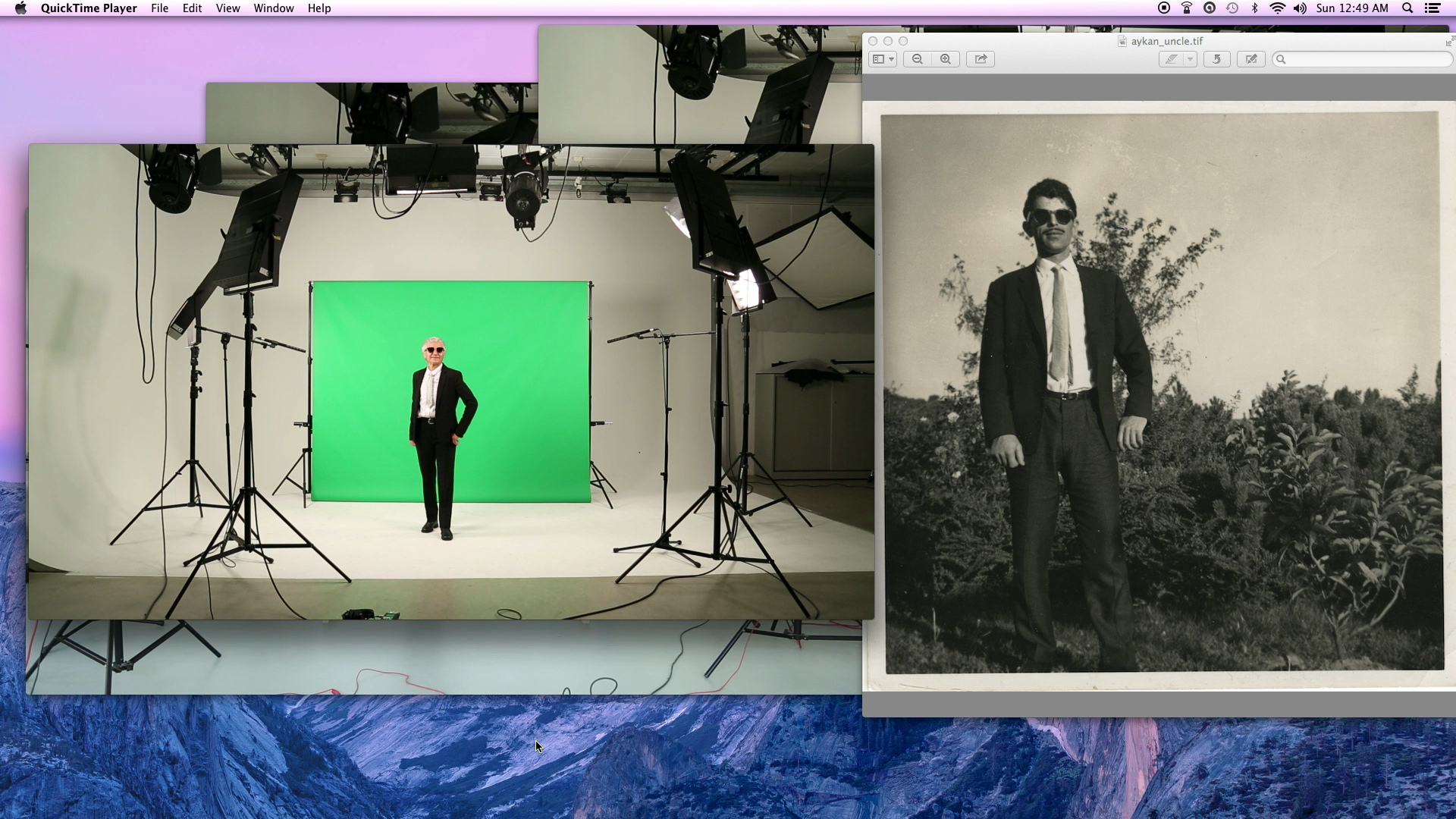The width and height of the screenshot is (1456, 819).
Task: Minimize the aykan_uncle.tif window
Action: point(888,41)
